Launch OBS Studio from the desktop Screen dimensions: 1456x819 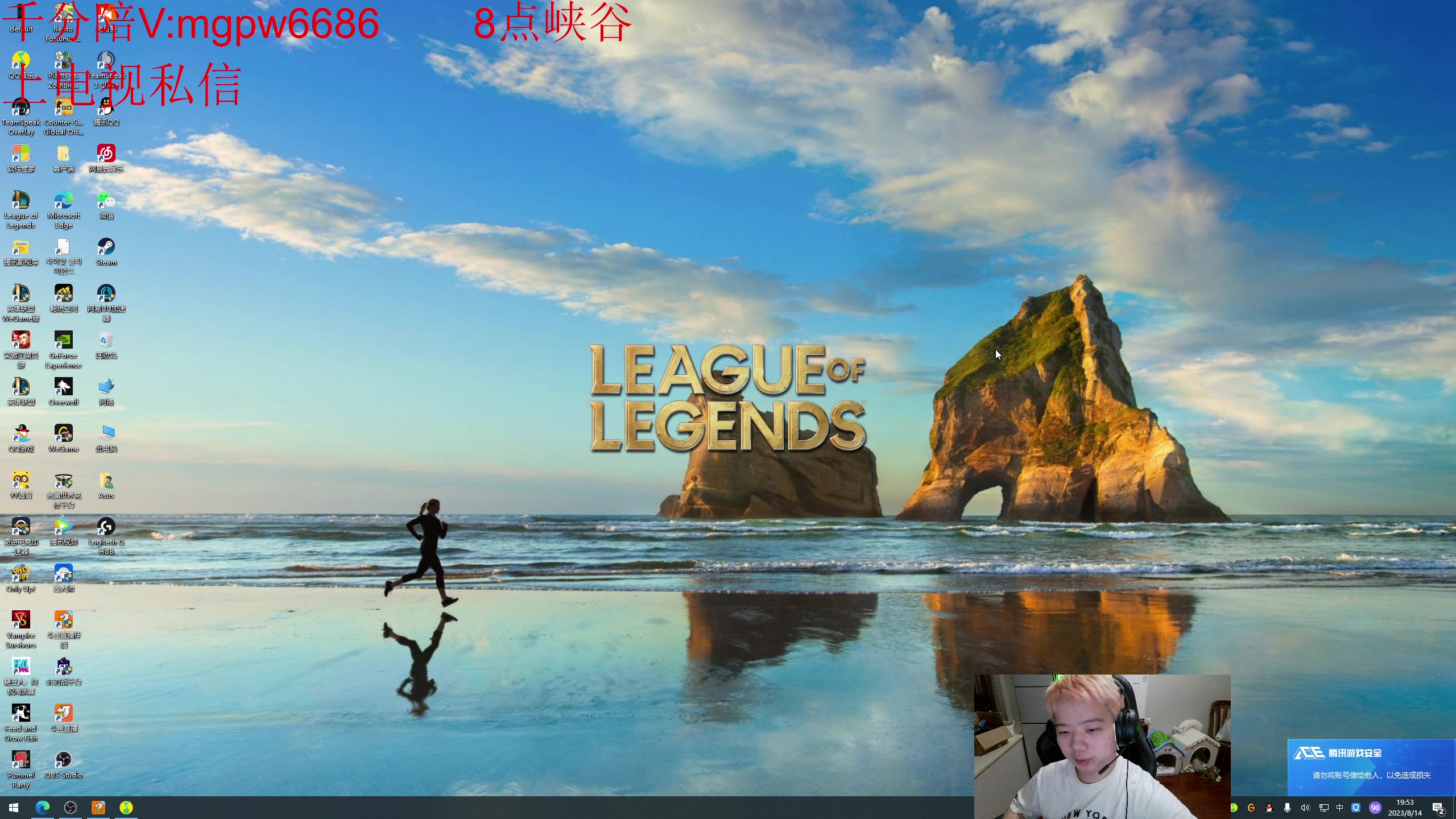click(63, 760)
